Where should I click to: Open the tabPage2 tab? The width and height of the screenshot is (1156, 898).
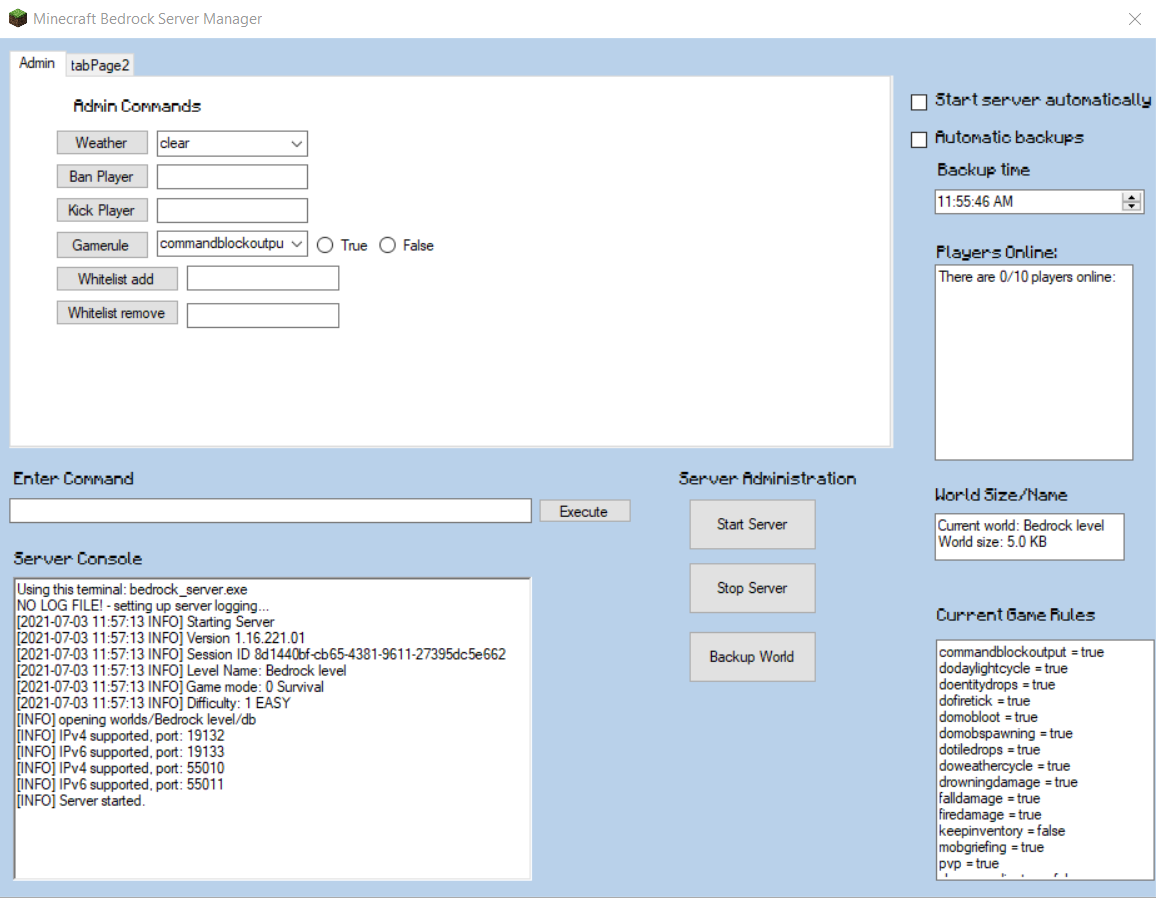click(100, 65)
